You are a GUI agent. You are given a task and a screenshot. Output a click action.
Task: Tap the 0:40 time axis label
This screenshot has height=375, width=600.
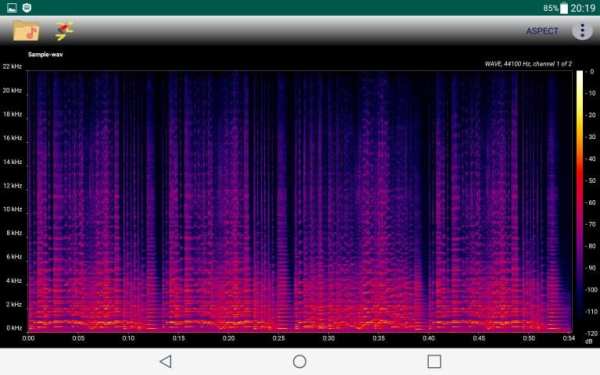click(x=429, y=338)
